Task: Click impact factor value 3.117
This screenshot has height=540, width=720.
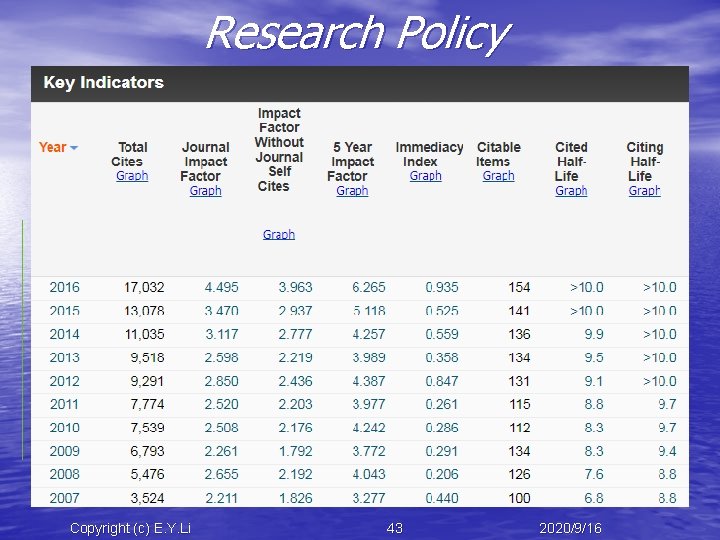Action: pos(221,334)
